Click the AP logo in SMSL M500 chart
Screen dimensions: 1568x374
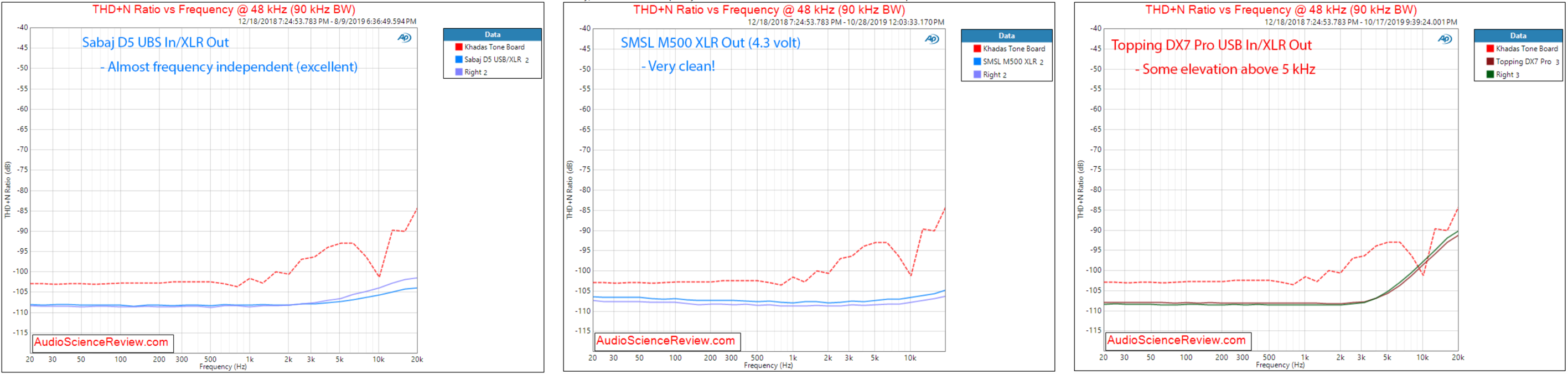tap(932, 39)
